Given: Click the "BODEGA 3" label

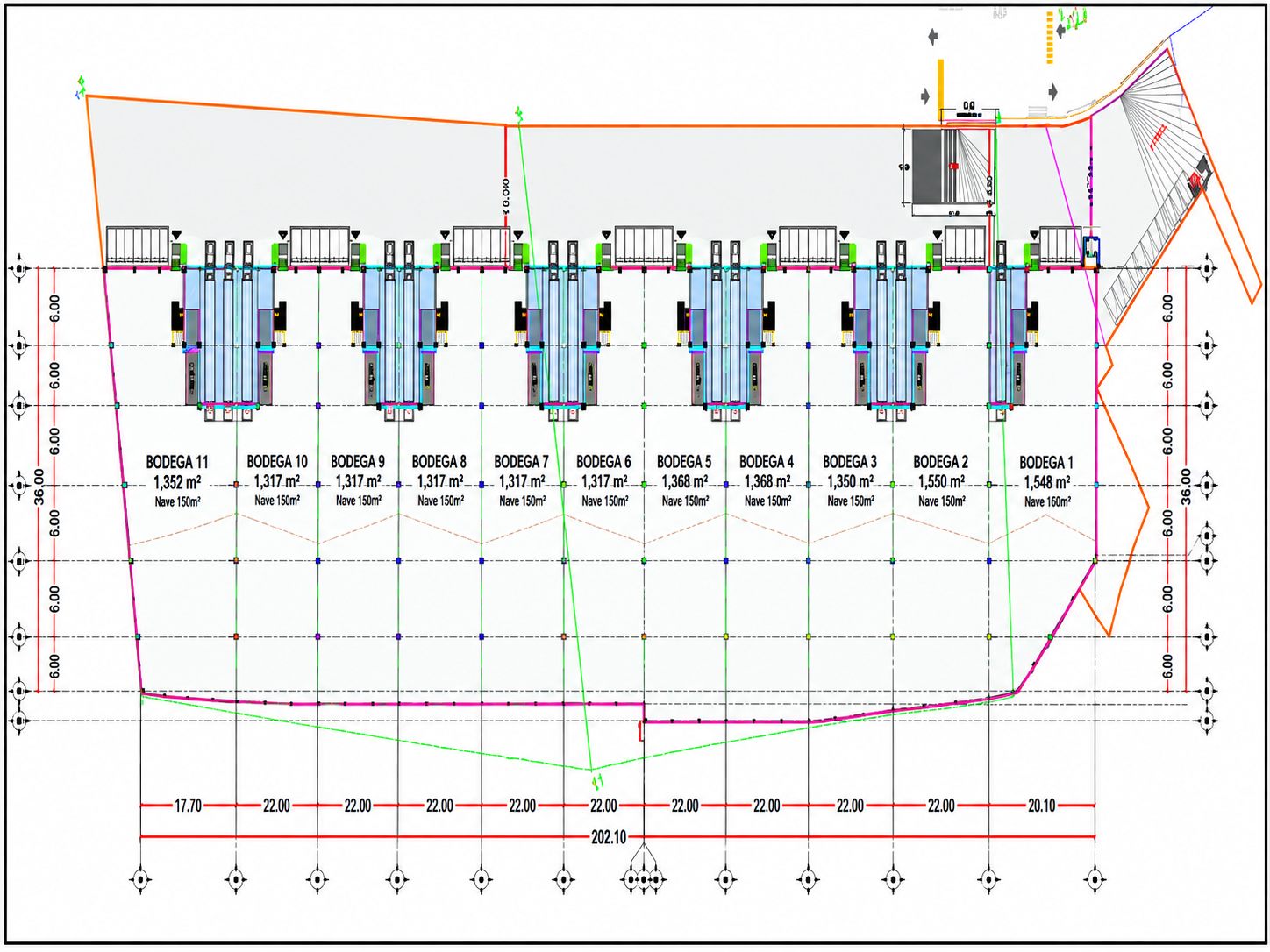Looking at the screenshot, I should click(x=850, y=461).
